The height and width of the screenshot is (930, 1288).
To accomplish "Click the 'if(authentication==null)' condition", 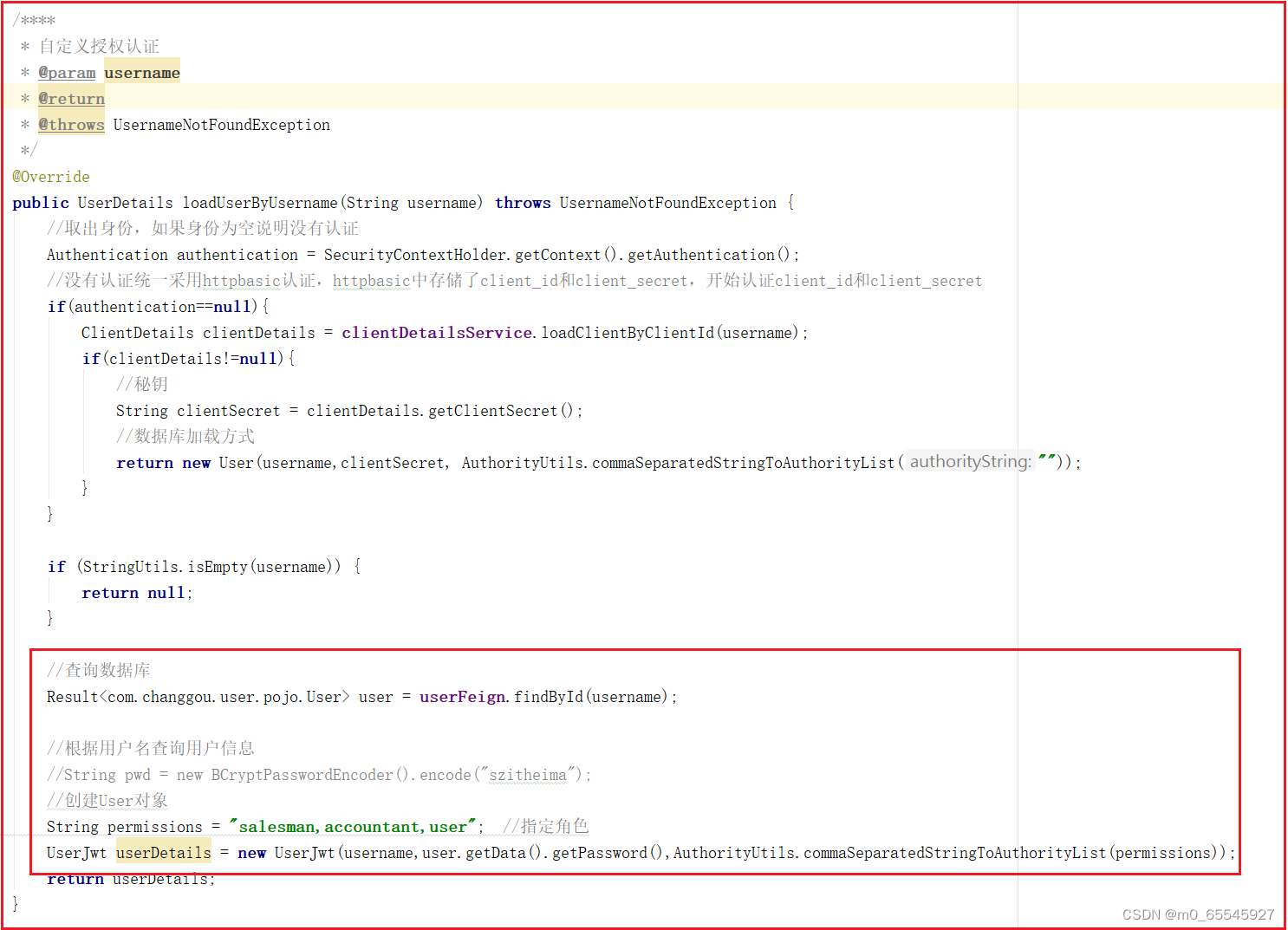I will click(153, 307).
